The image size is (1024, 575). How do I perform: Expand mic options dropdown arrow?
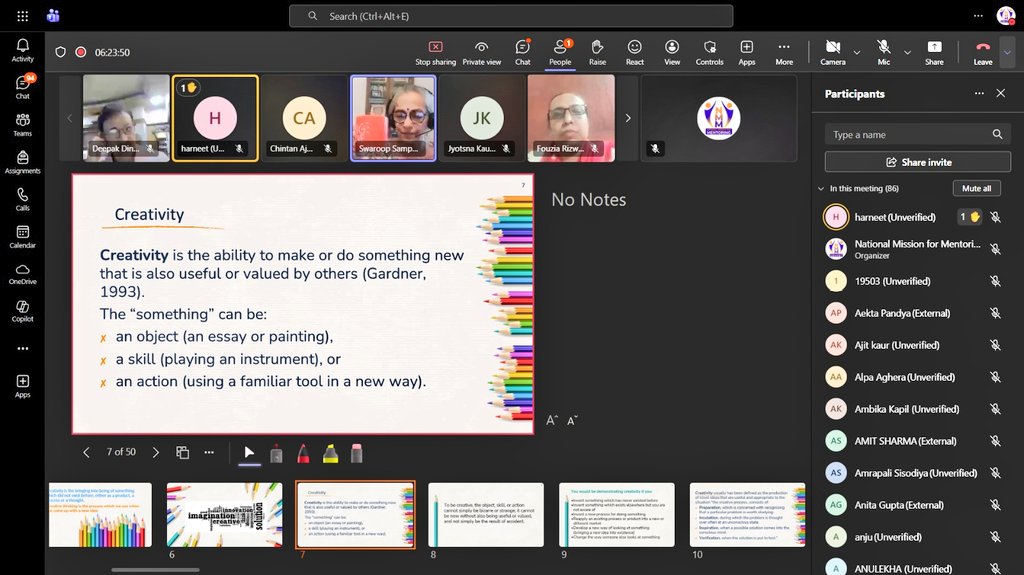(x=907, y=52)
